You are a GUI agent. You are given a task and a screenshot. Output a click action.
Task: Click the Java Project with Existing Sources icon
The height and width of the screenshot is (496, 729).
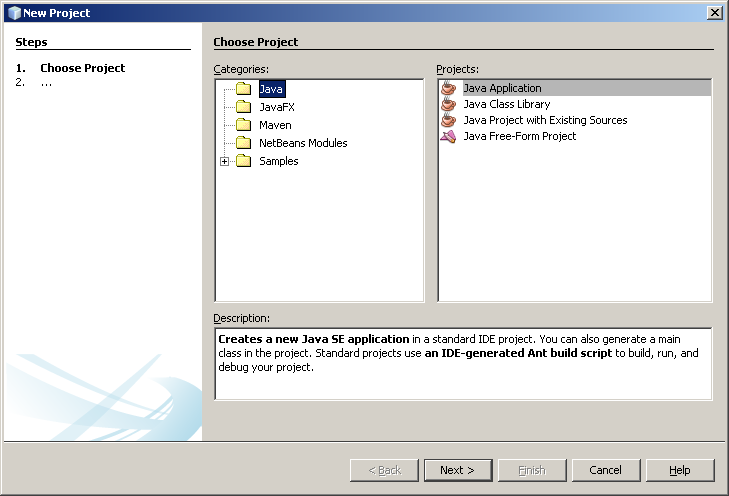pyautogui.click(x=448, y=120)
